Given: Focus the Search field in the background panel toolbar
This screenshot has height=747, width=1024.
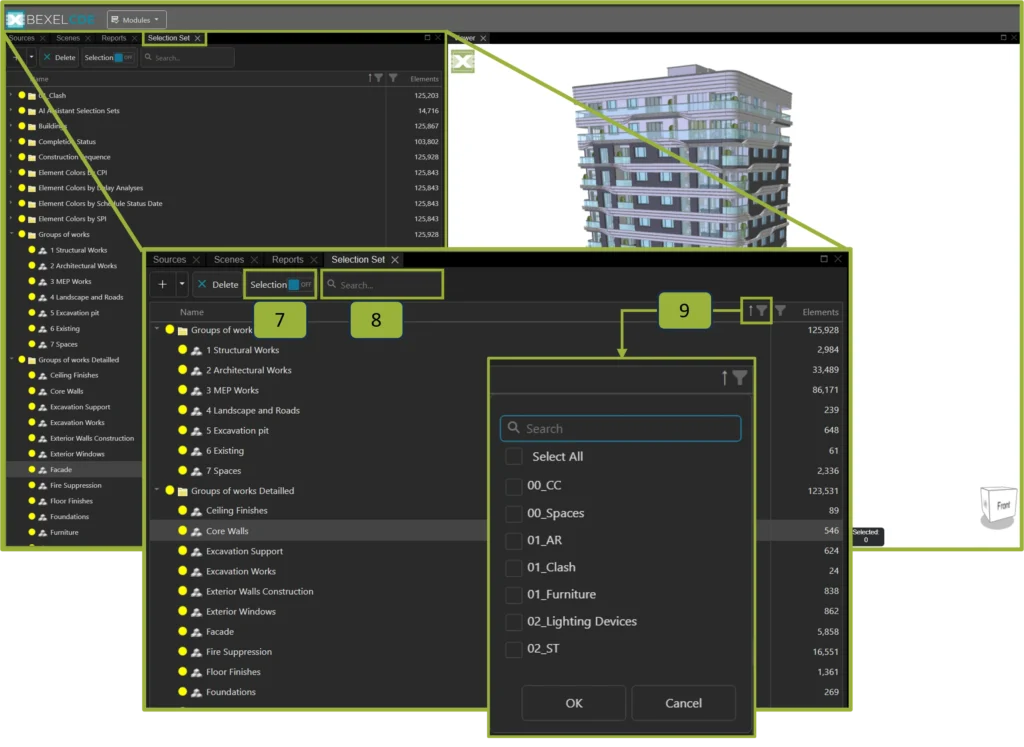Looking at the screenshot, I should click(x=187, y=57).
